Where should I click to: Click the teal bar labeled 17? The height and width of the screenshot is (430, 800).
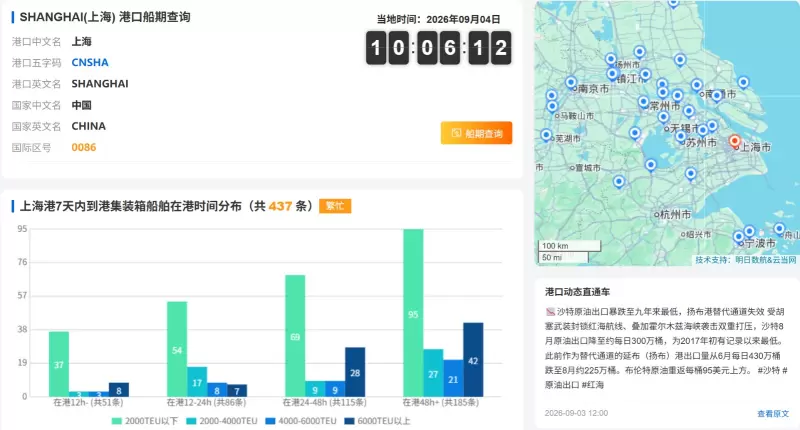point(197,382)
